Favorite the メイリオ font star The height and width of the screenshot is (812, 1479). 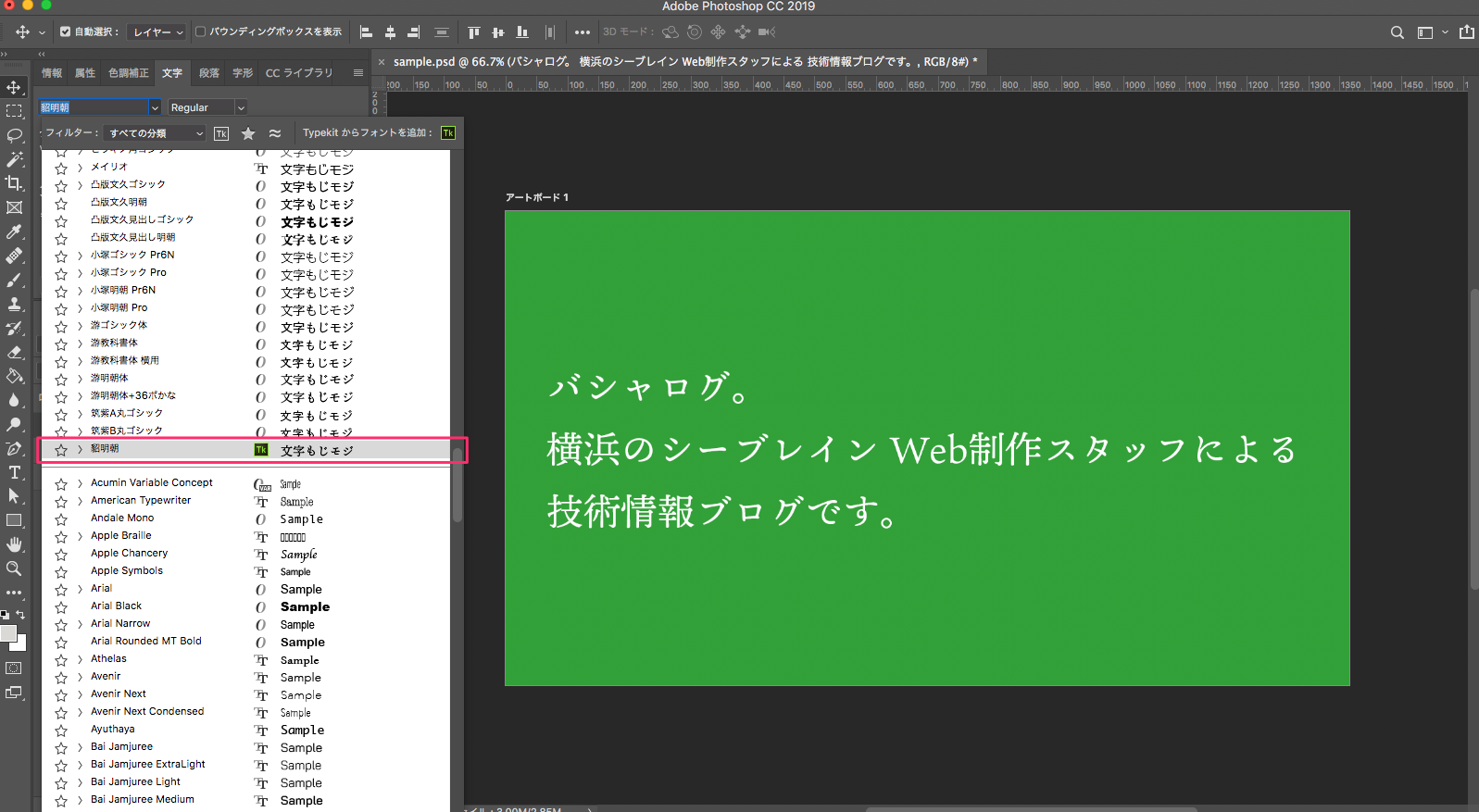pyautogui.click(x=61, y=168)
